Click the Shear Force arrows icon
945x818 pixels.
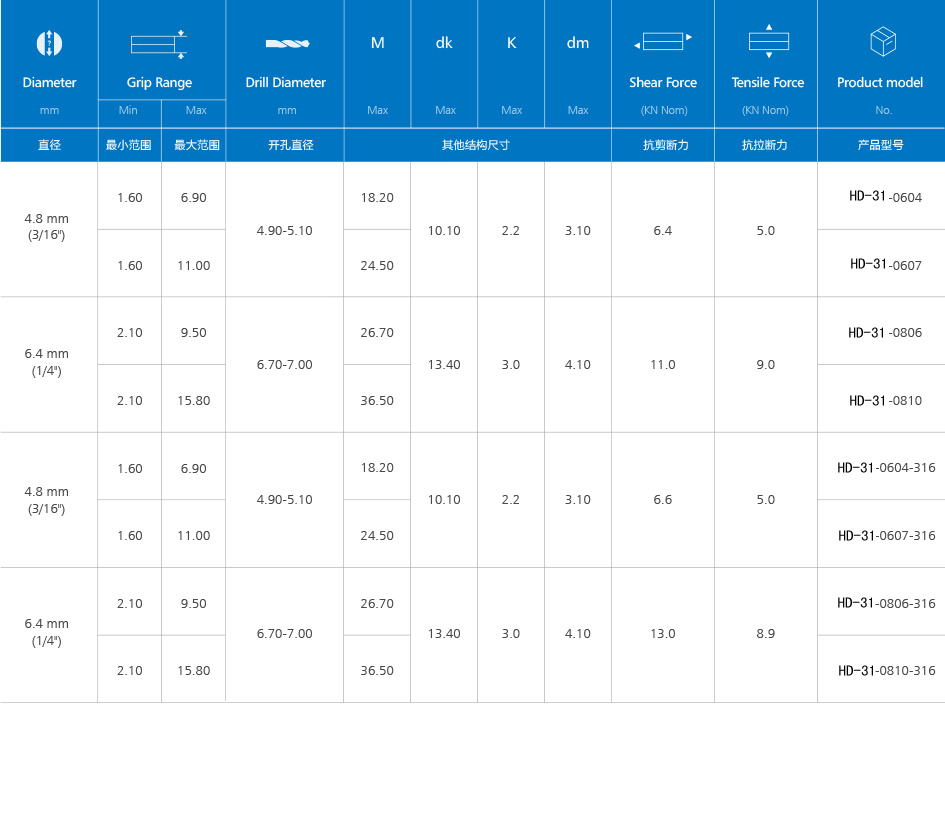(663, 41)
